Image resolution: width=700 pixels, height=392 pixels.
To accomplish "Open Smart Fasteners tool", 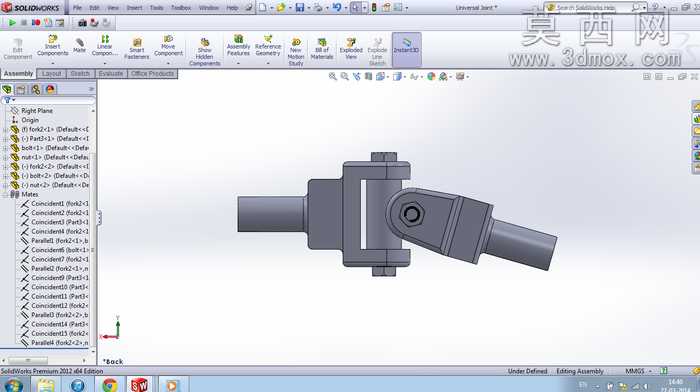I will (x=137, y=49).
